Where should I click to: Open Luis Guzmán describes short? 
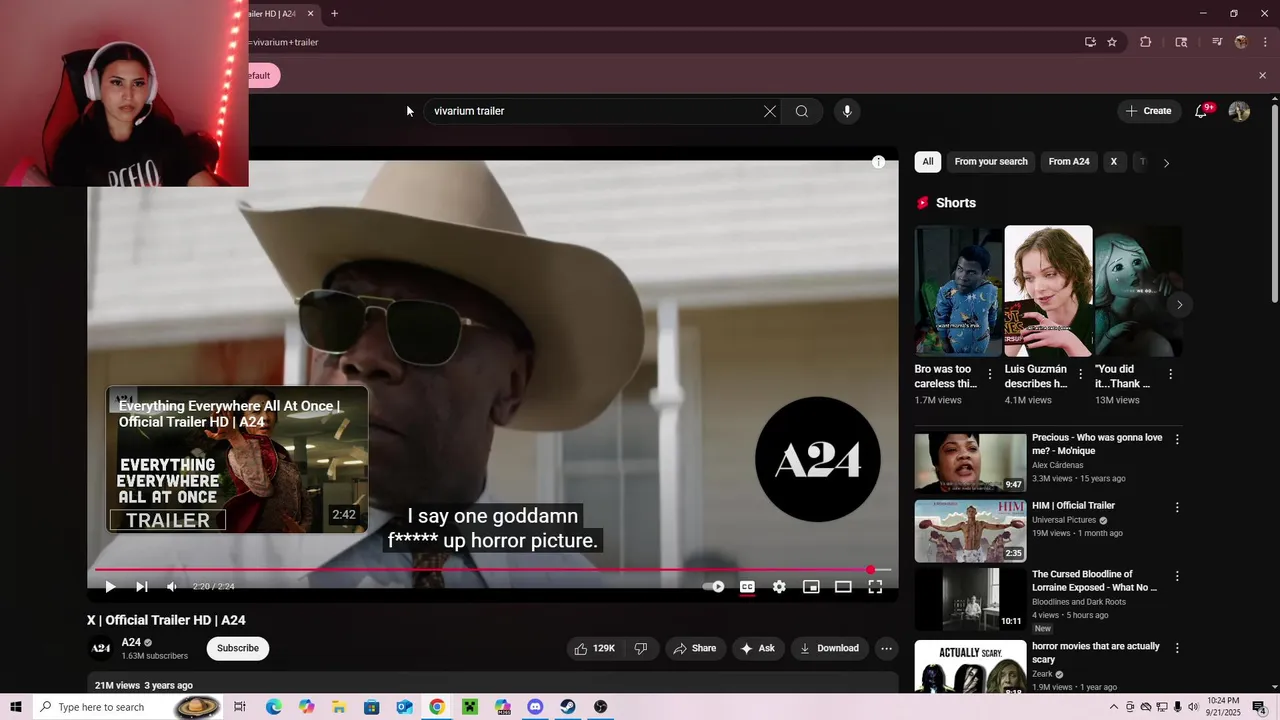click(x=1048, y=291)
